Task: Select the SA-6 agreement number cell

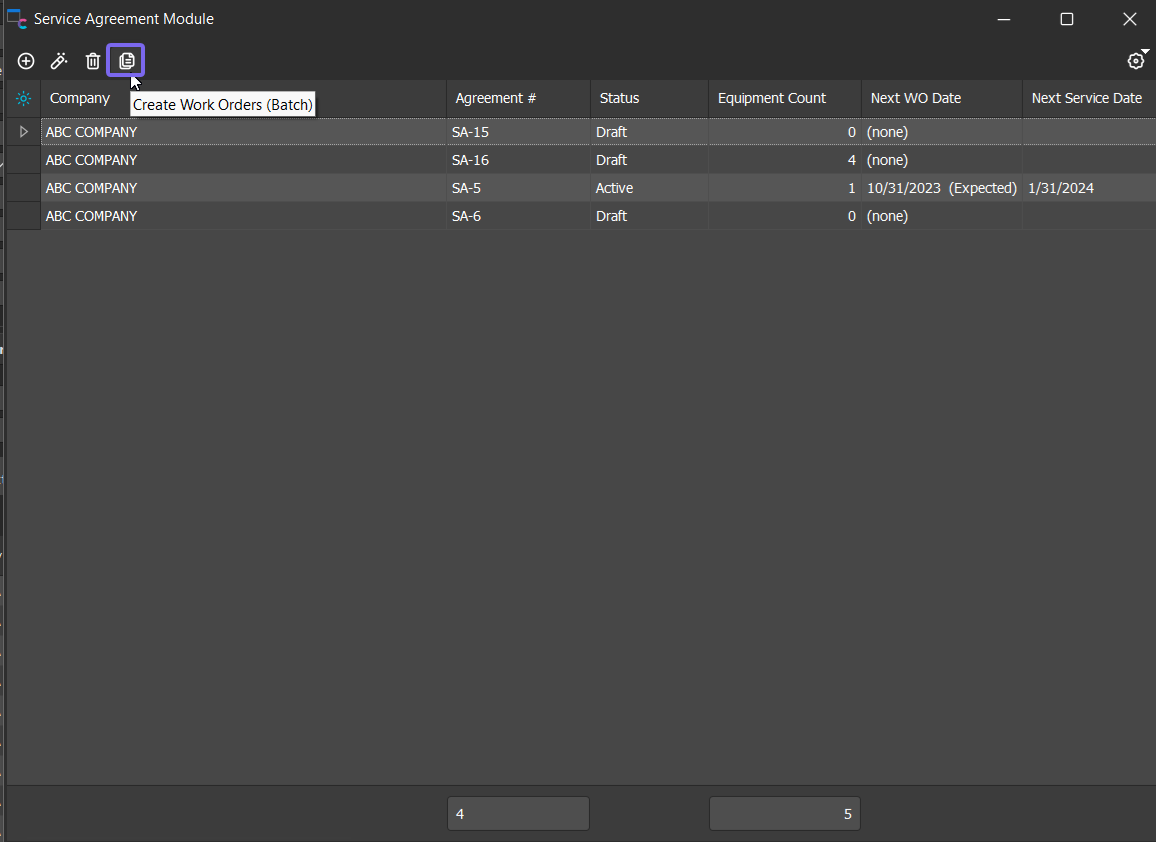Action: [x=466, y=216]
